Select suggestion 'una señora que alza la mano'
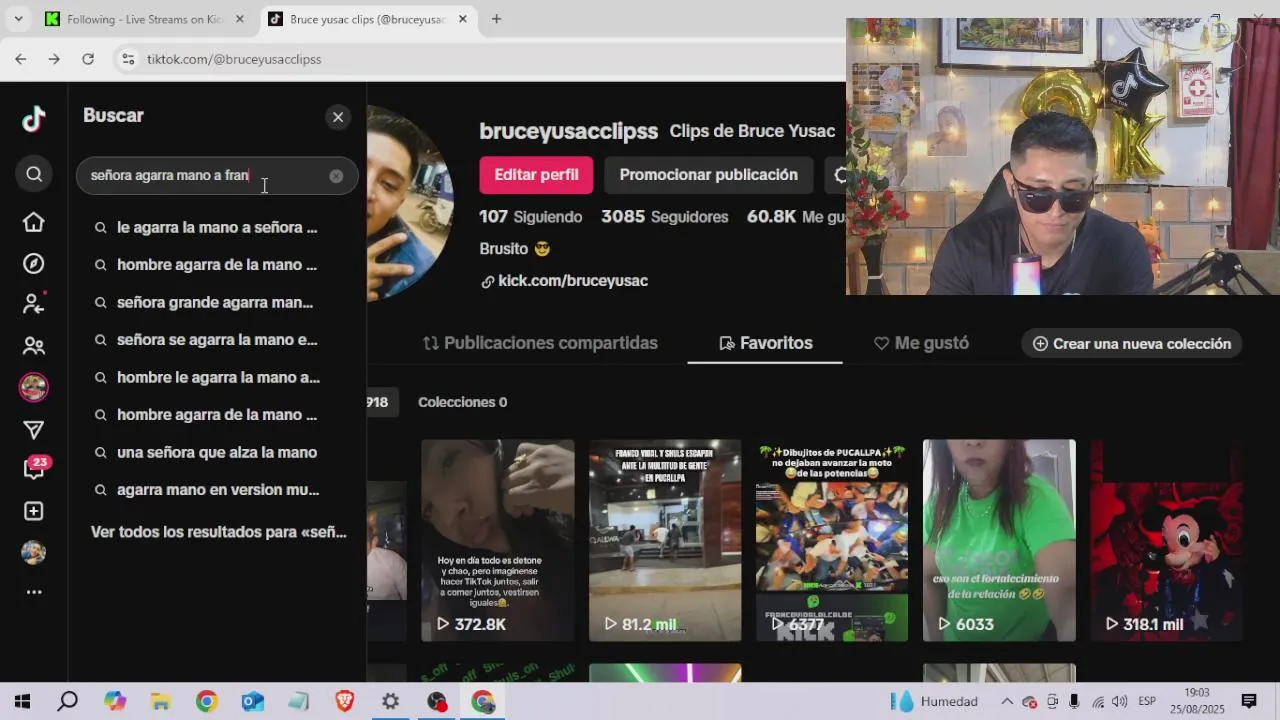The width and height of the screenshot is (1280, 720). (217, 452)
